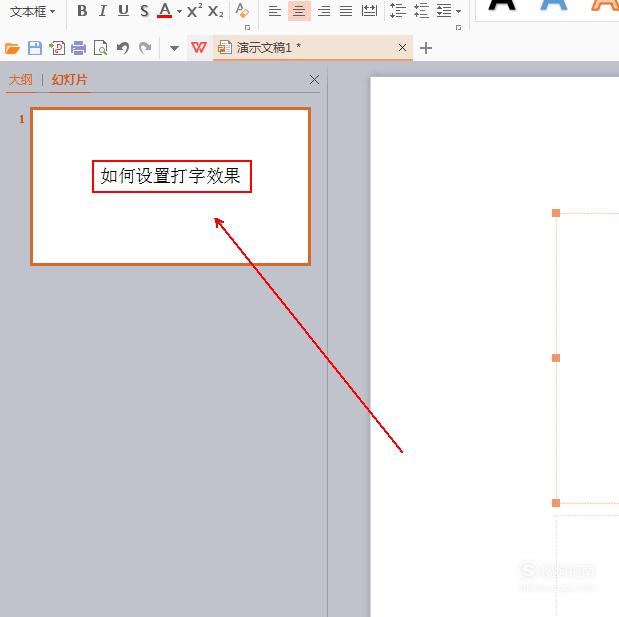Redo last action

click(x=145, y=48)
